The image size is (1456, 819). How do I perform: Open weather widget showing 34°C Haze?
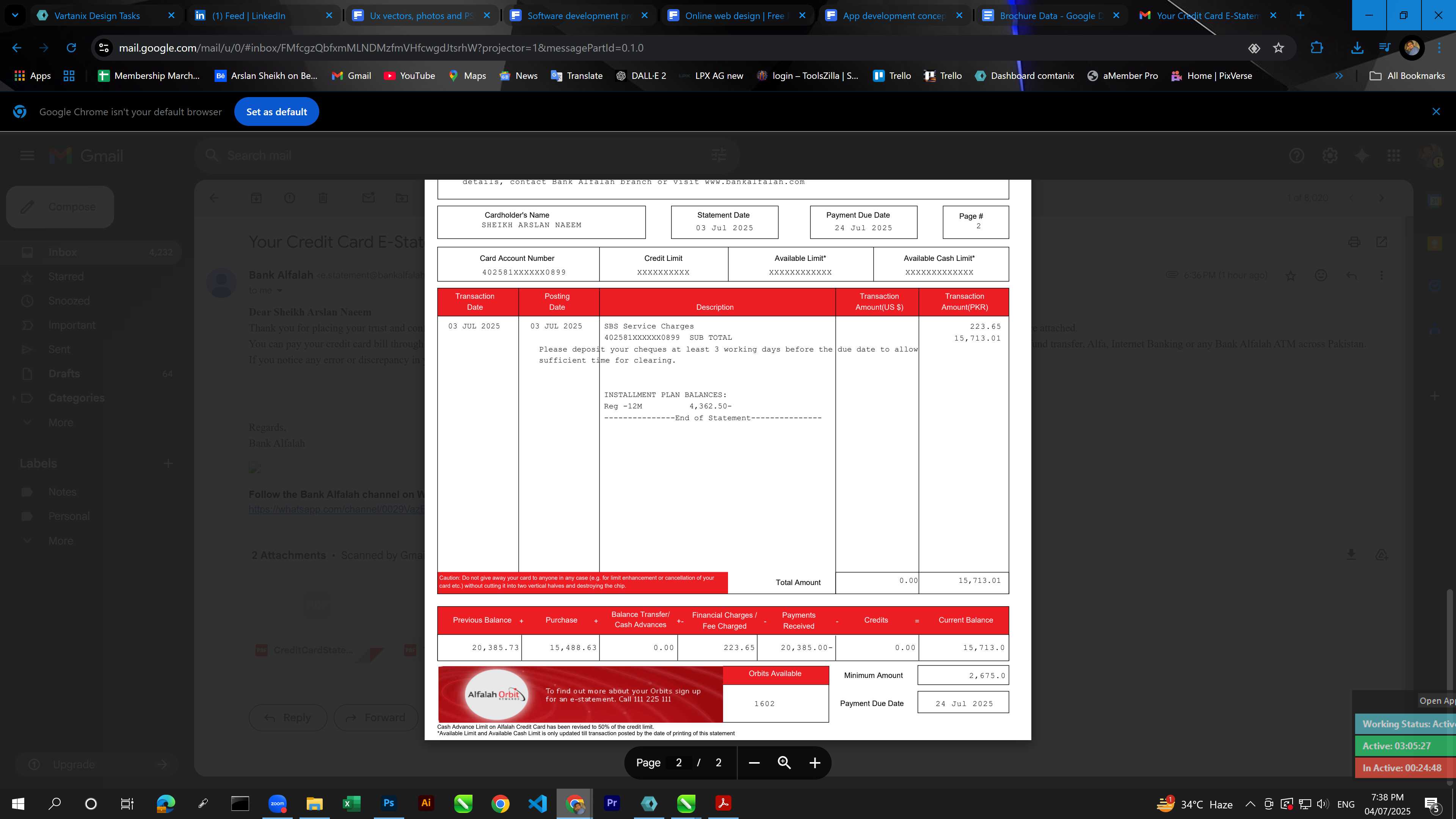(1194, 804)
